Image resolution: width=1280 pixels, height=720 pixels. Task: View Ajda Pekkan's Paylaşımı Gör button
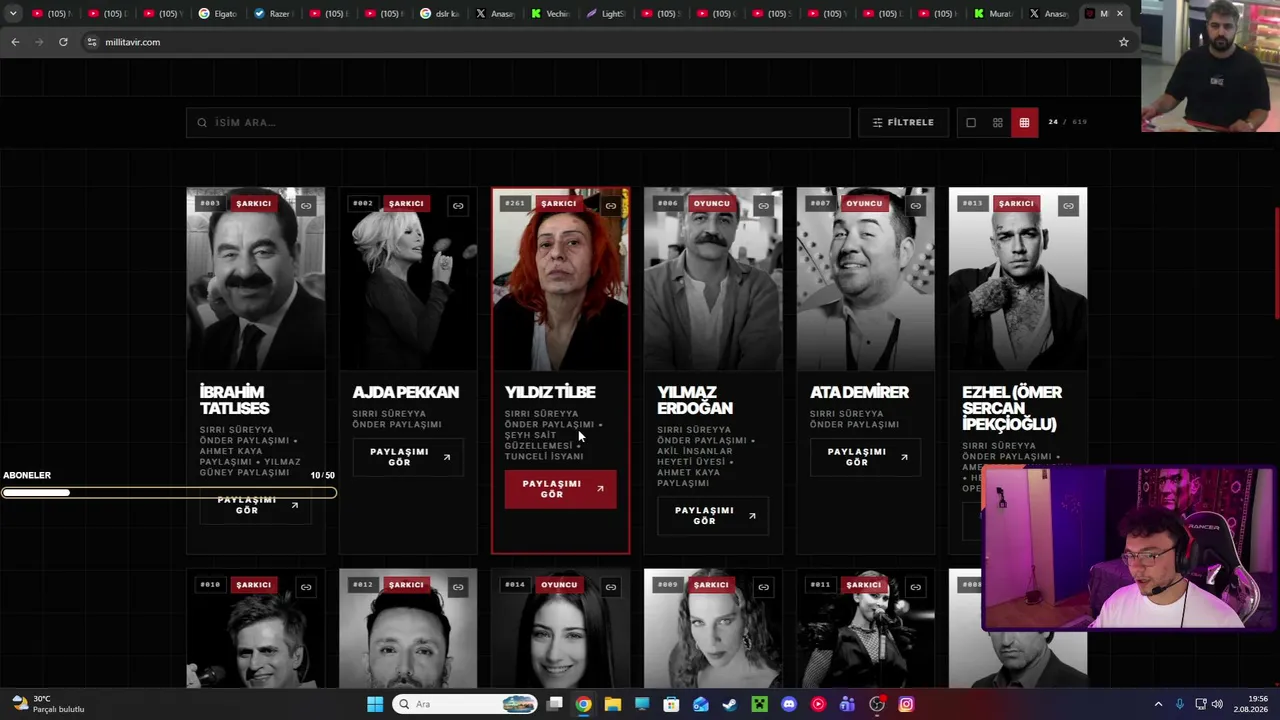click(408, 457)
